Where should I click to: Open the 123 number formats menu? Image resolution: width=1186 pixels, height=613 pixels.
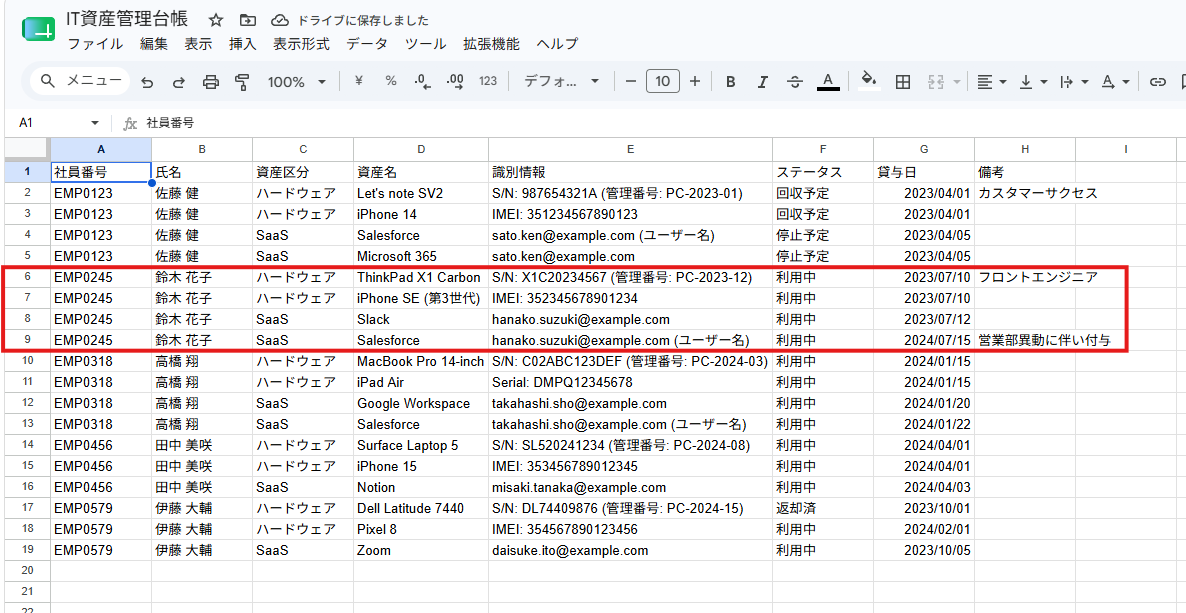click(488, 81)
